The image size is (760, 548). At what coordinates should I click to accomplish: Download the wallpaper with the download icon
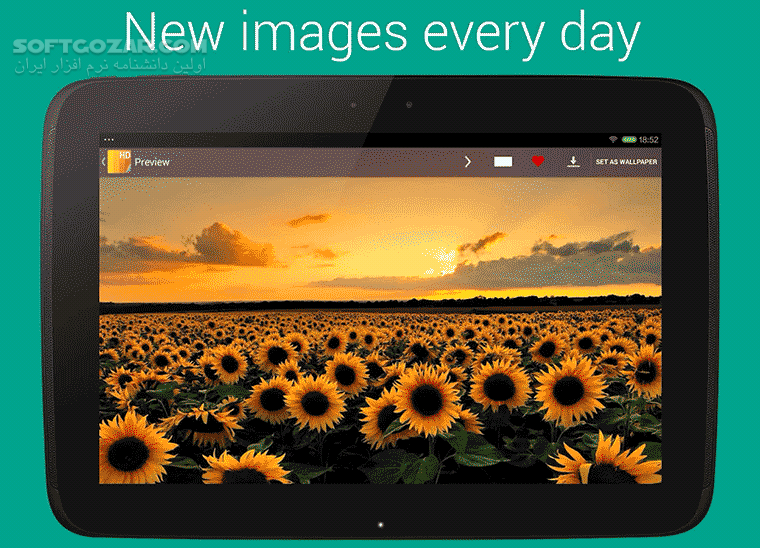[x=573, y=161]
